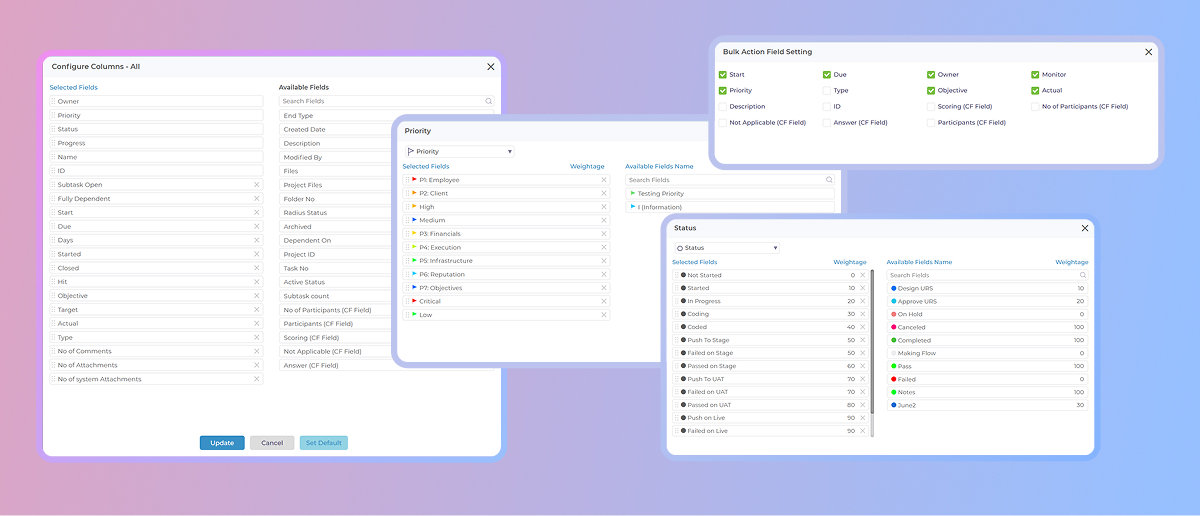Remove the P1: Employee priority field
The width and height of the screenshot is (1200, 516).
click(603, 180)
